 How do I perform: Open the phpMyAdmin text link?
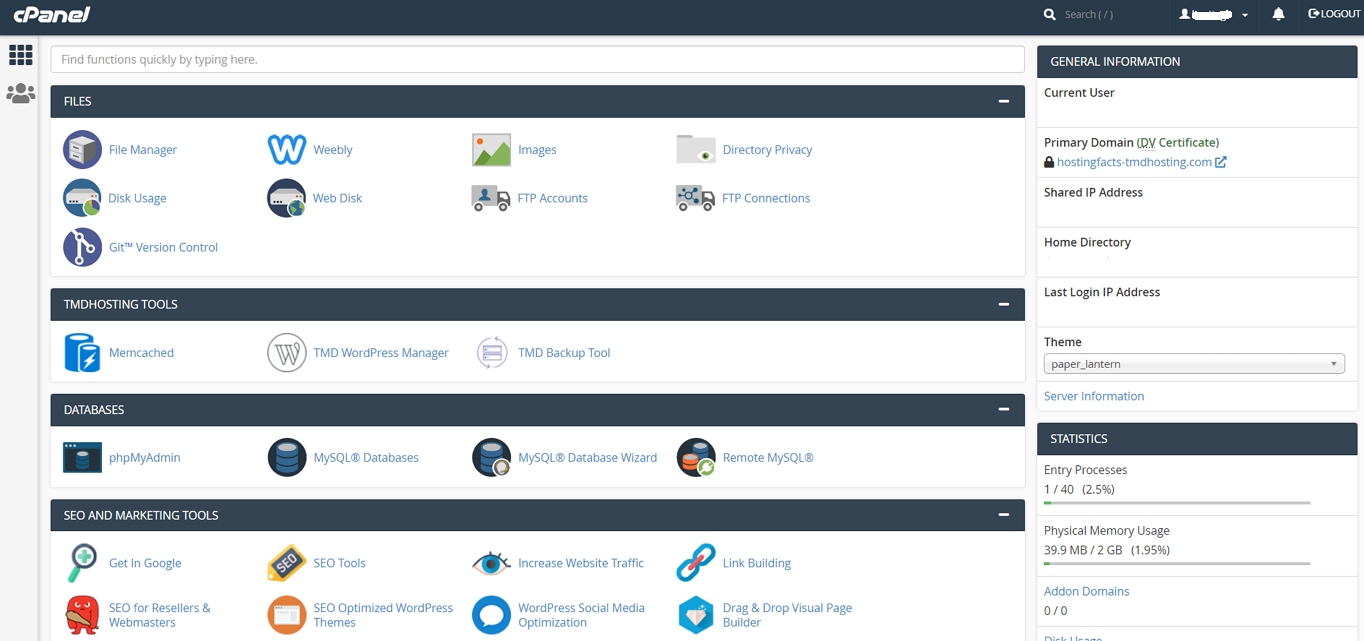click(x=145, y=458)
